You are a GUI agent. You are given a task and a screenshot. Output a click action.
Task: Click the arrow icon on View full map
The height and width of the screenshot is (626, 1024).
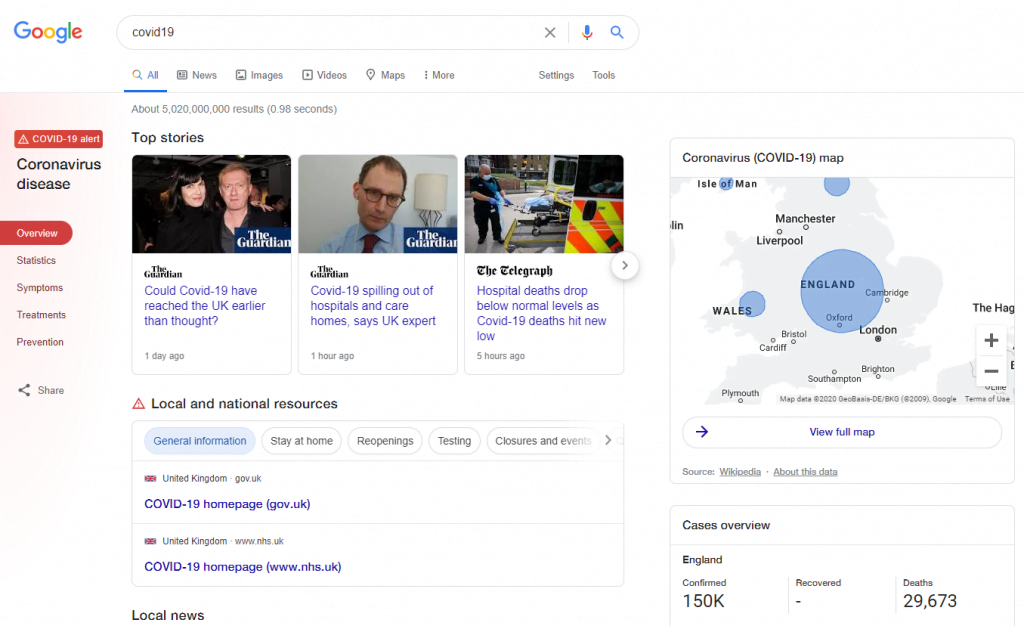[x=703, y=432]
